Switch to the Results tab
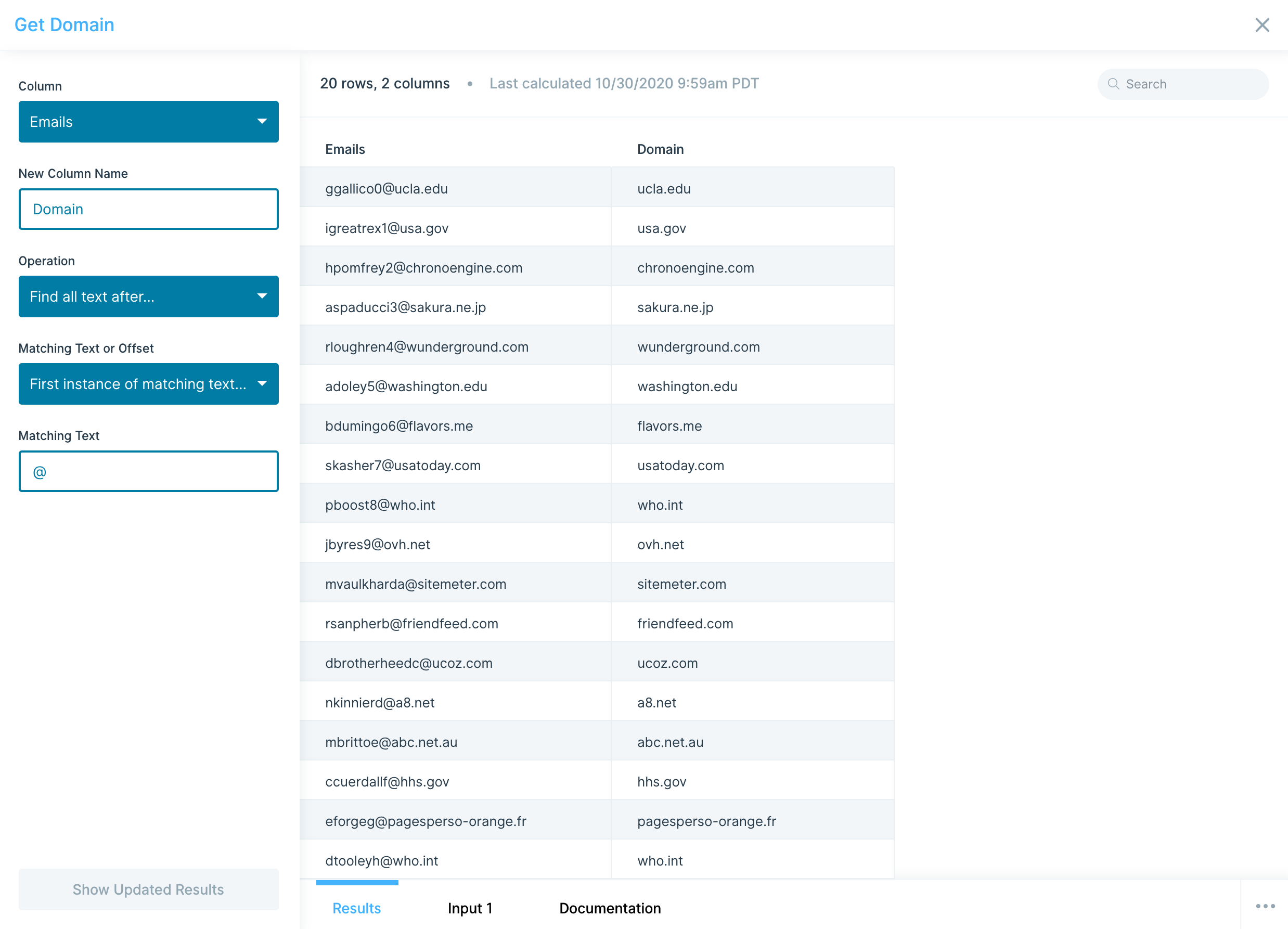The height and width of the screenshot is (929, 1288). (x=357, y=908)
